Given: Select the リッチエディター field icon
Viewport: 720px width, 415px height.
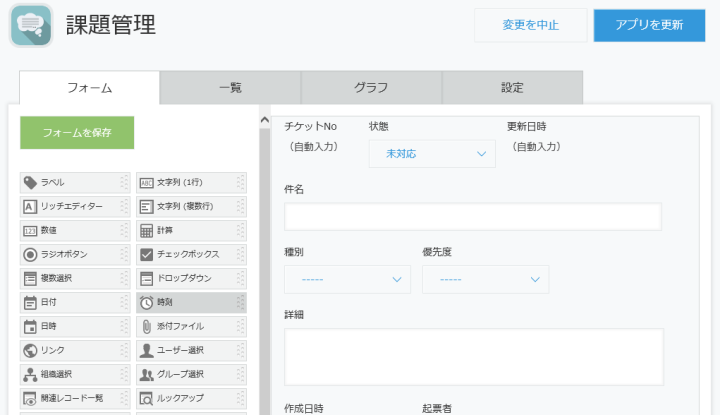Looking at the screenshot, I should (x=31, y=206).
